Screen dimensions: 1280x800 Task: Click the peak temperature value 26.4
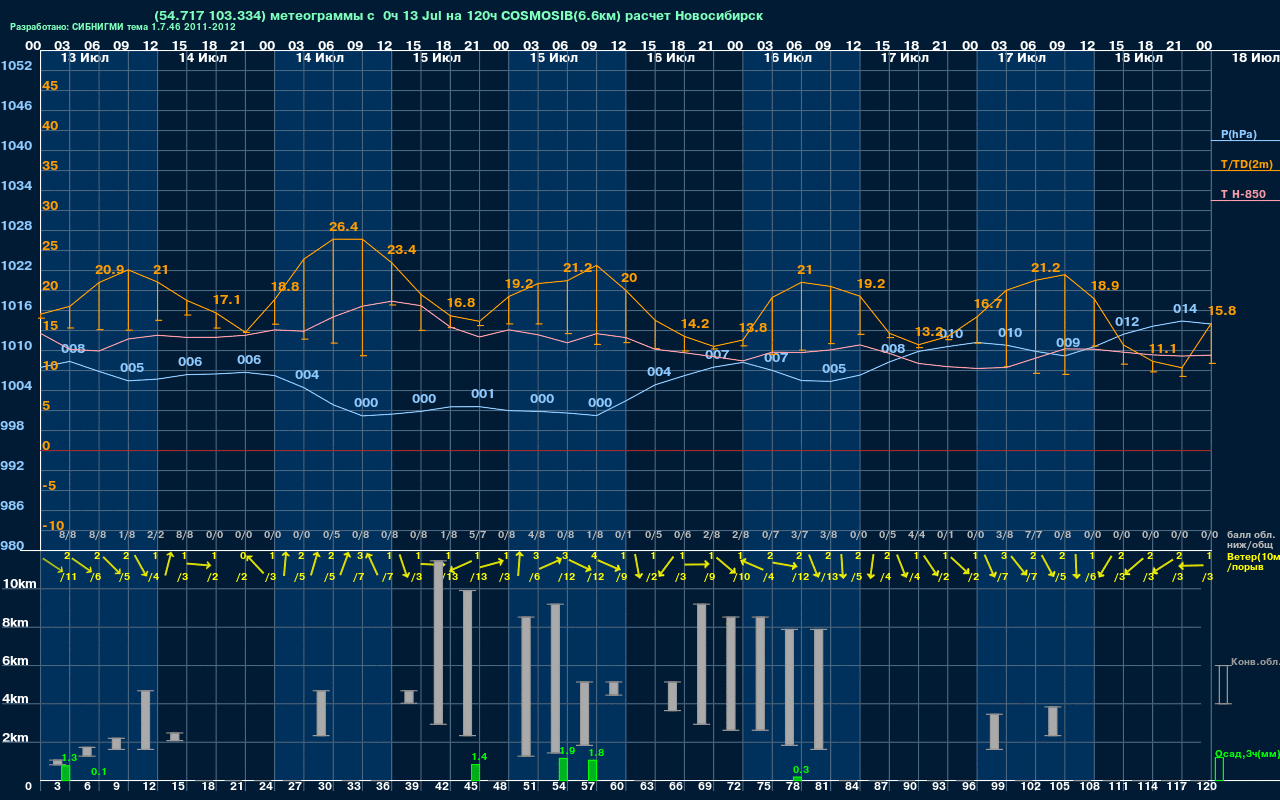(x=344, y=227)
